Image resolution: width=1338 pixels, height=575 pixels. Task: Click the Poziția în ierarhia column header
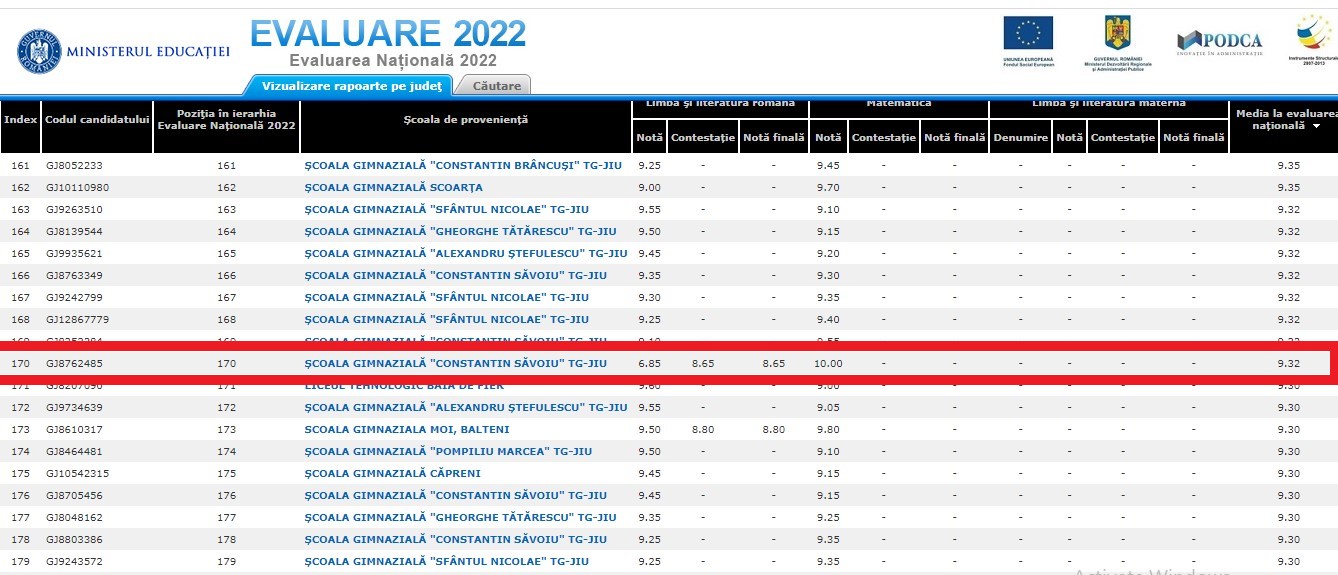click(x=226, y=120)
